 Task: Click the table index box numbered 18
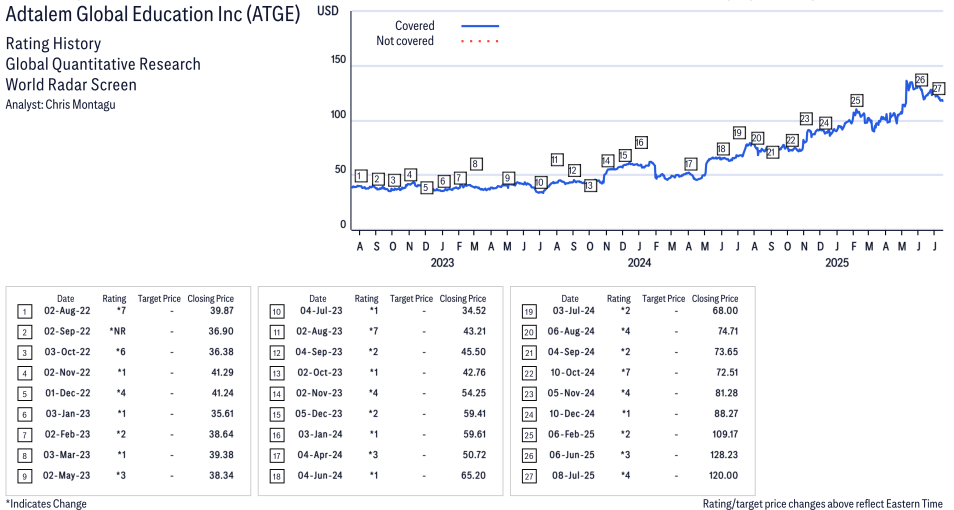(277, 477)
